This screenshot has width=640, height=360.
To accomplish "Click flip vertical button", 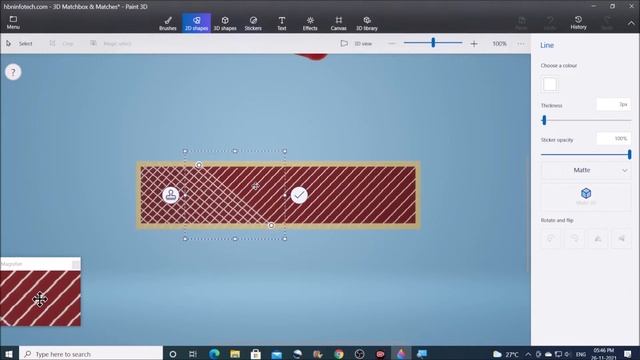I will [x=598, y=238].
